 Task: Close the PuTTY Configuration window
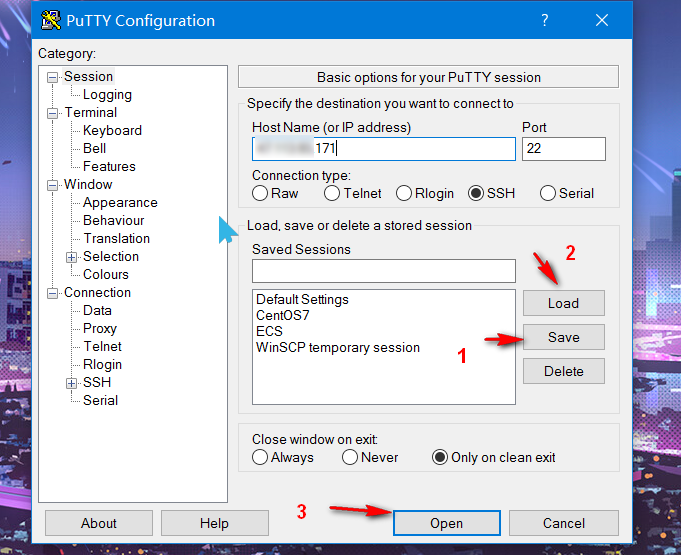[x=602, y=20]
